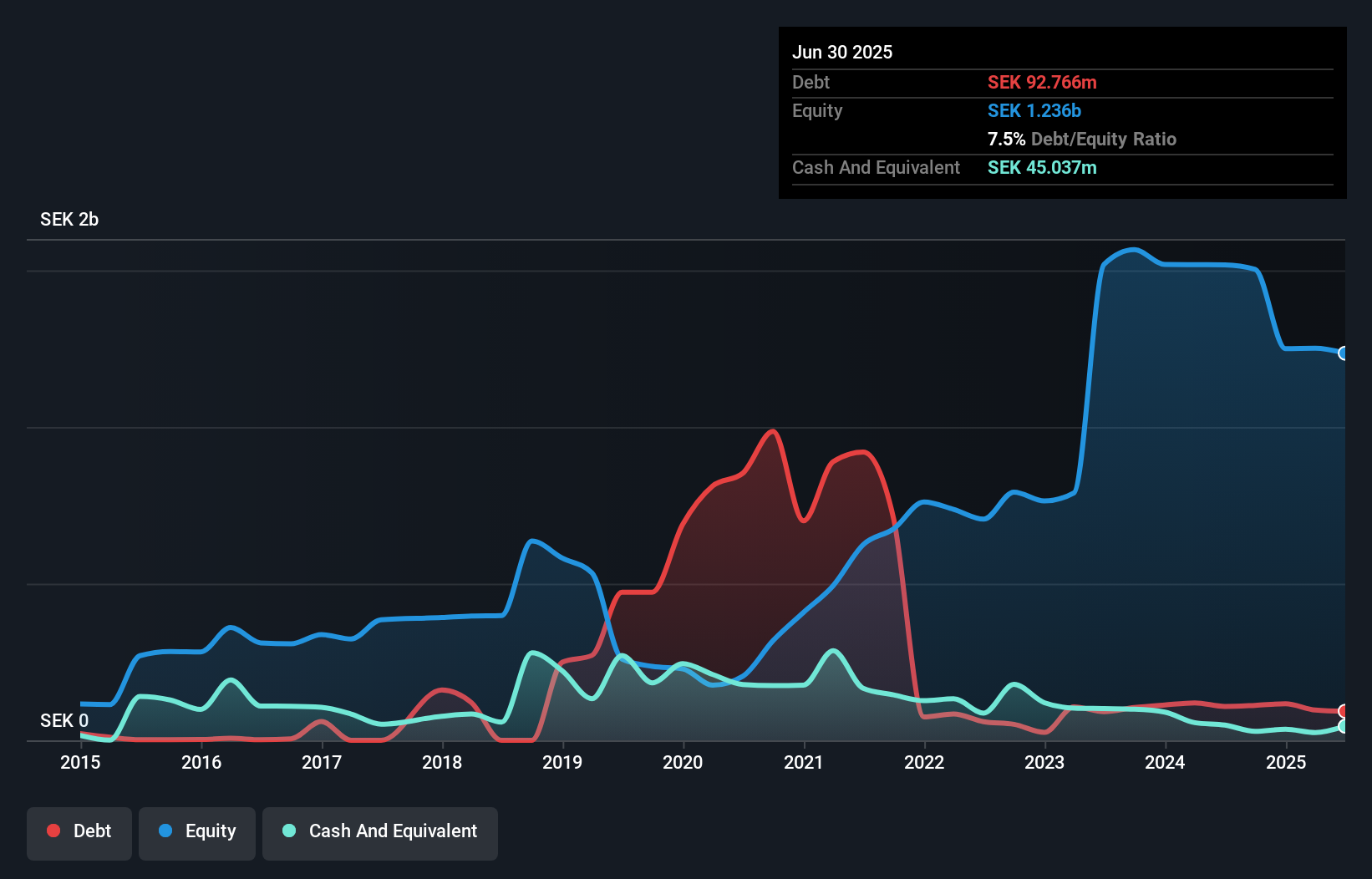The width and height of the screenshot is (1372, 879).
Task: Click the 7.5% Debt/Equity Ratio text
Action: [x=1082, y=139]
